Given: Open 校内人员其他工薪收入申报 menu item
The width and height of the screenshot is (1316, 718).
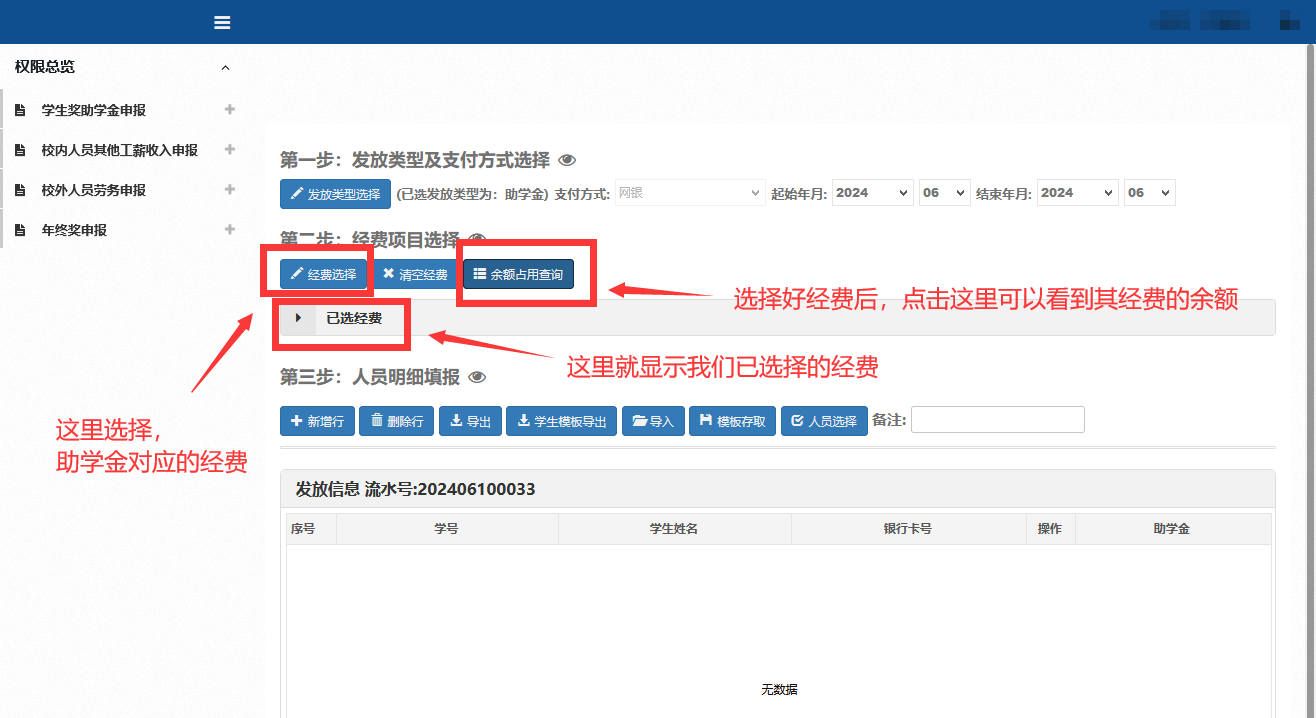Looking at the screenshot, I should pos(120,150).
